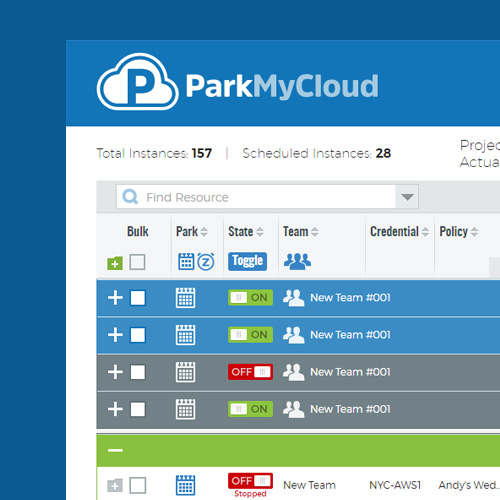
Task: Open the calendar icon in gray OFF row
Action: pos(185,372)
